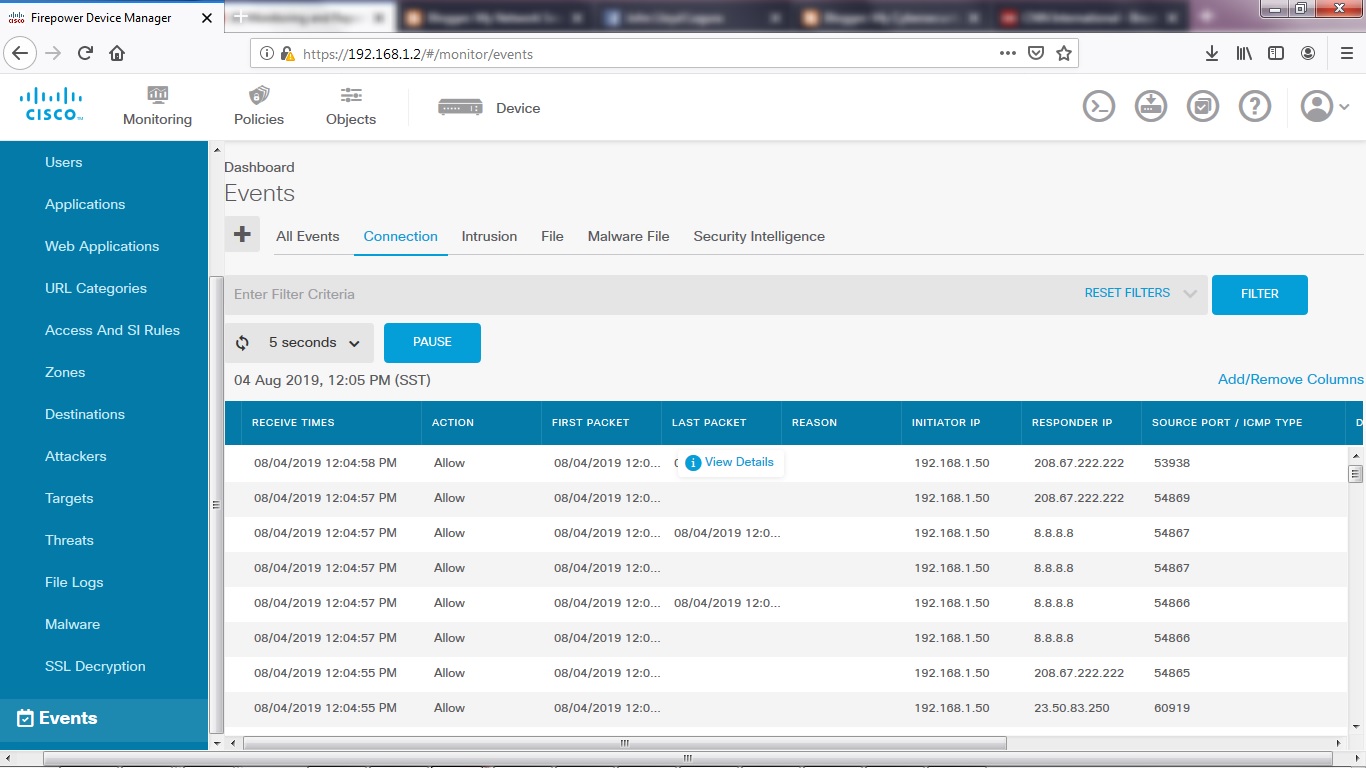Open the CLI Console icon

(x=1098, y=105)
